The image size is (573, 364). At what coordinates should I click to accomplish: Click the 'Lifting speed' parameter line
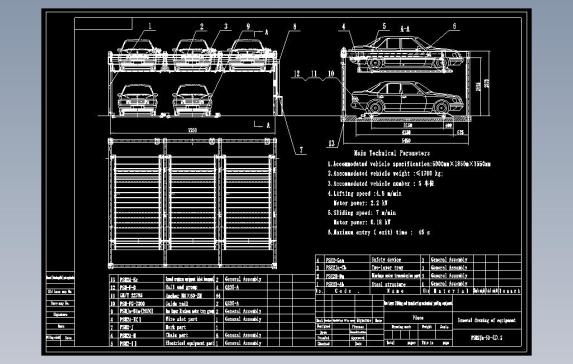click(365, 193)
